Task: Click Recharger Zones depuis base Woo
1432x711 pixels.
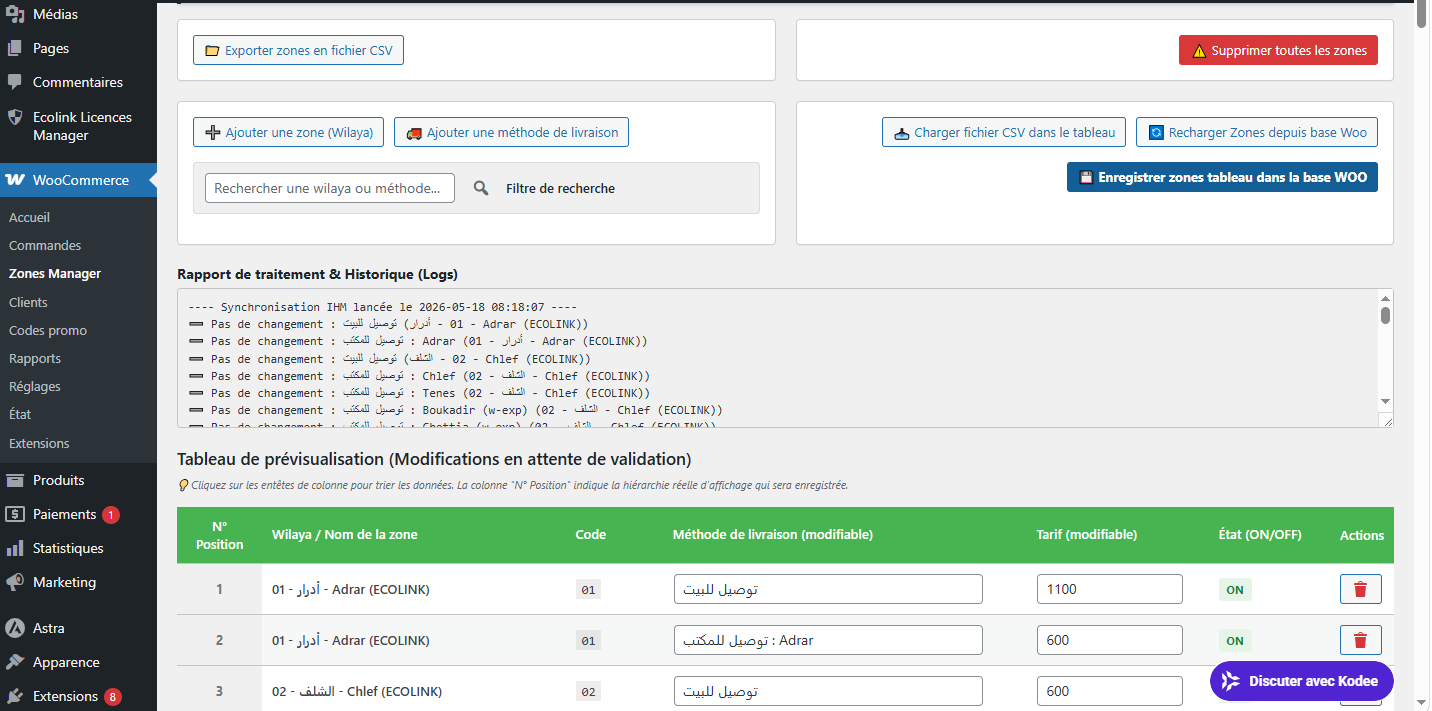Action: click(1257, 132)
